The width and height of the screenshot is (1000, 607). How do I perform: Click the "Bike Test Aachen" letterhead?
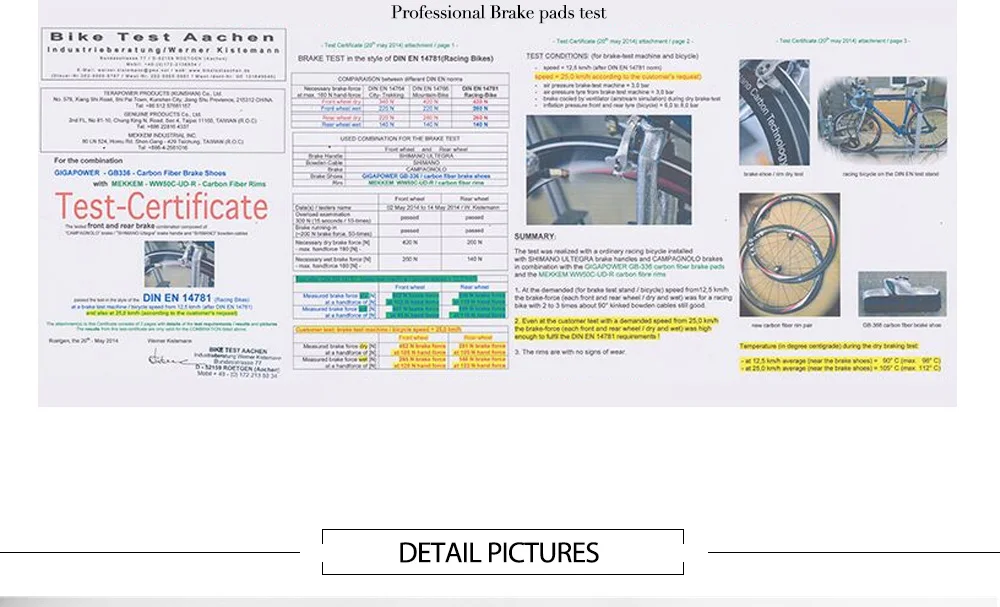point(163,37)
